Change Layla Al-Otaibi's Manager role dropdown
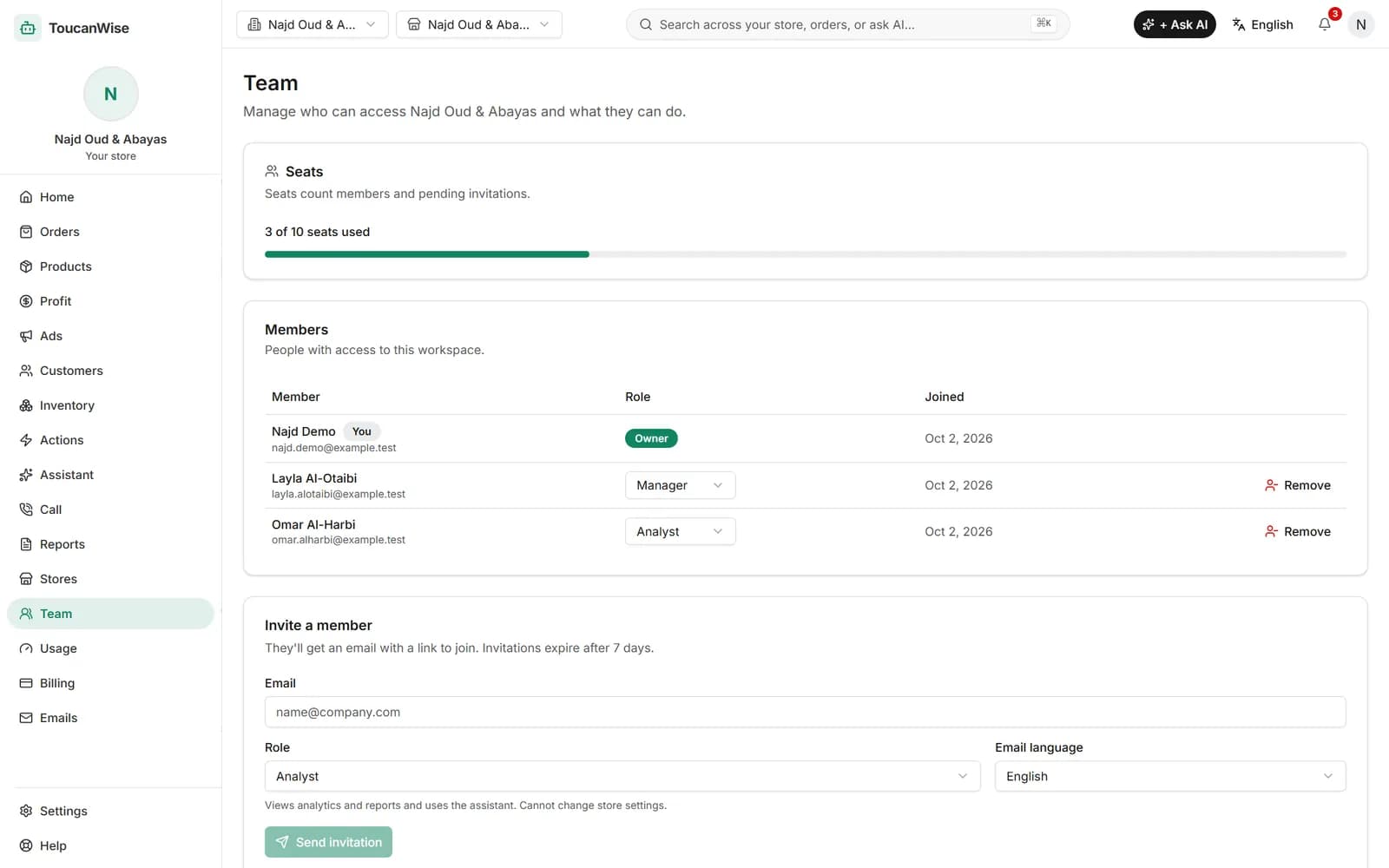Viewport: 1389px width, 868px height. pyautogui.click(x=681, y=485)
